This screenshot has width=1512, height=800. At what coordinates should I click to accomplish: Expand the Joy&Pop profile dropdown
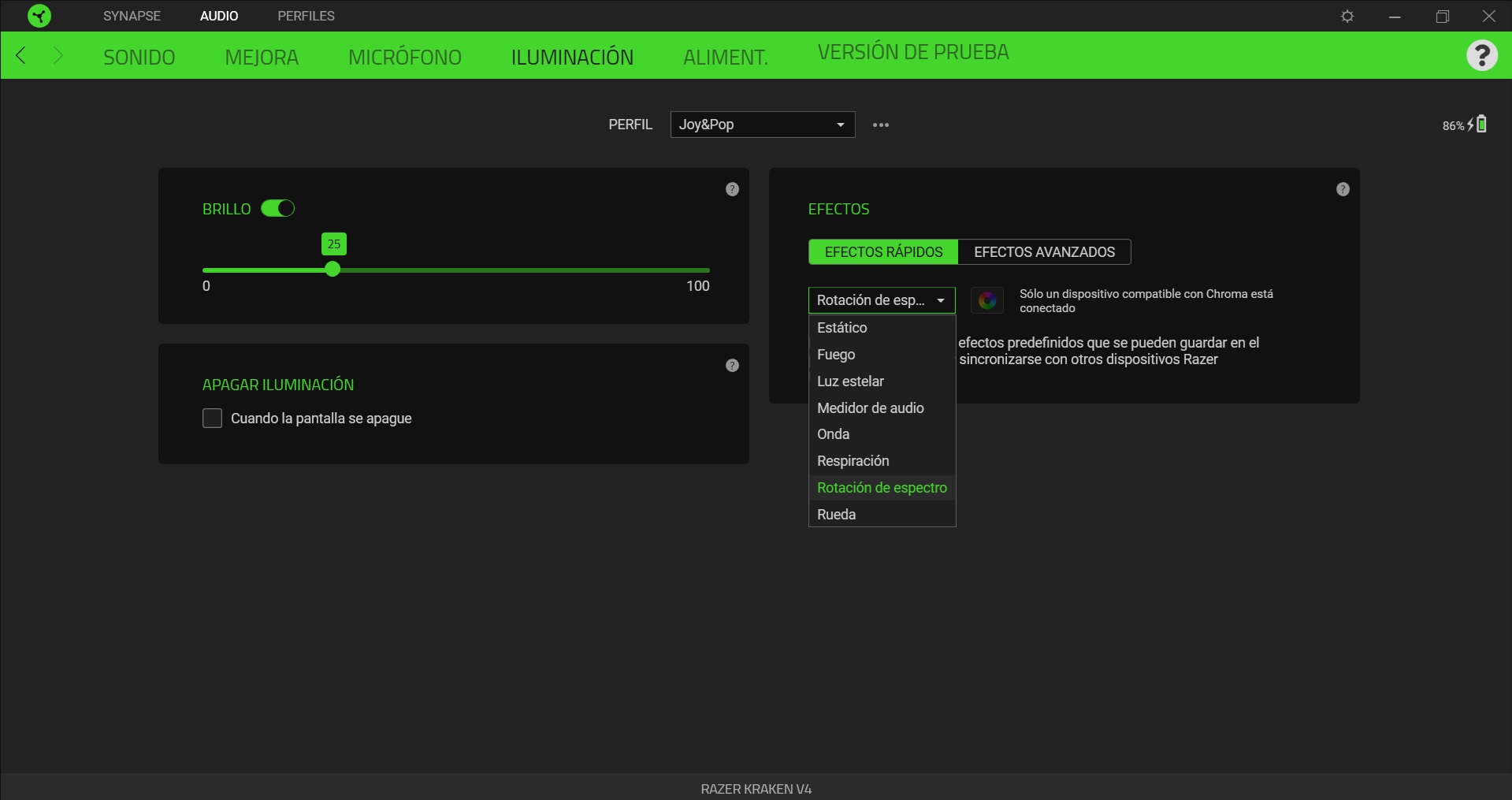pyautogui.click(x=762, y=125)
